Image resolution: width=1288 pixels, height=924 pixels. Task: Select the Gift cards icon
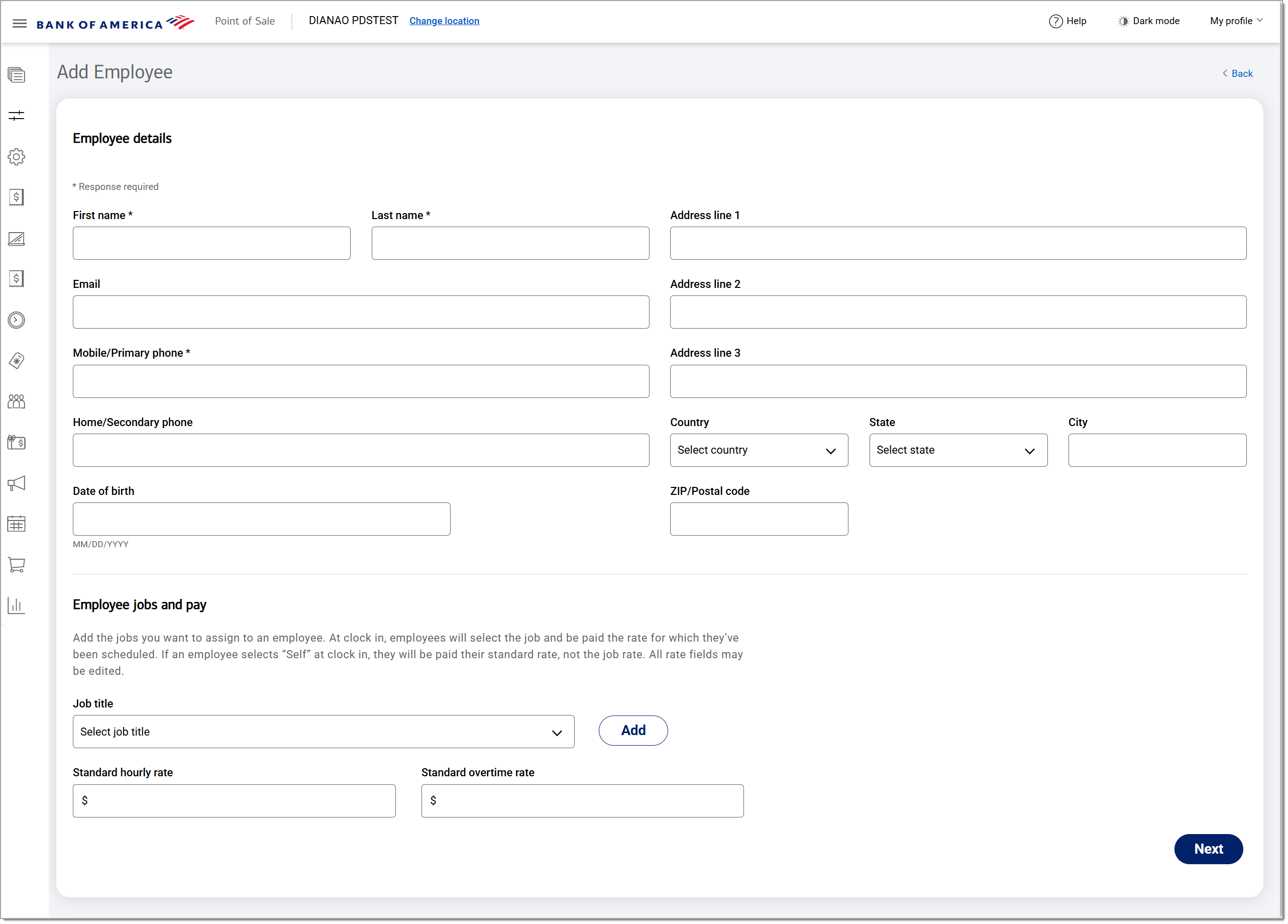tap(17, 444)
